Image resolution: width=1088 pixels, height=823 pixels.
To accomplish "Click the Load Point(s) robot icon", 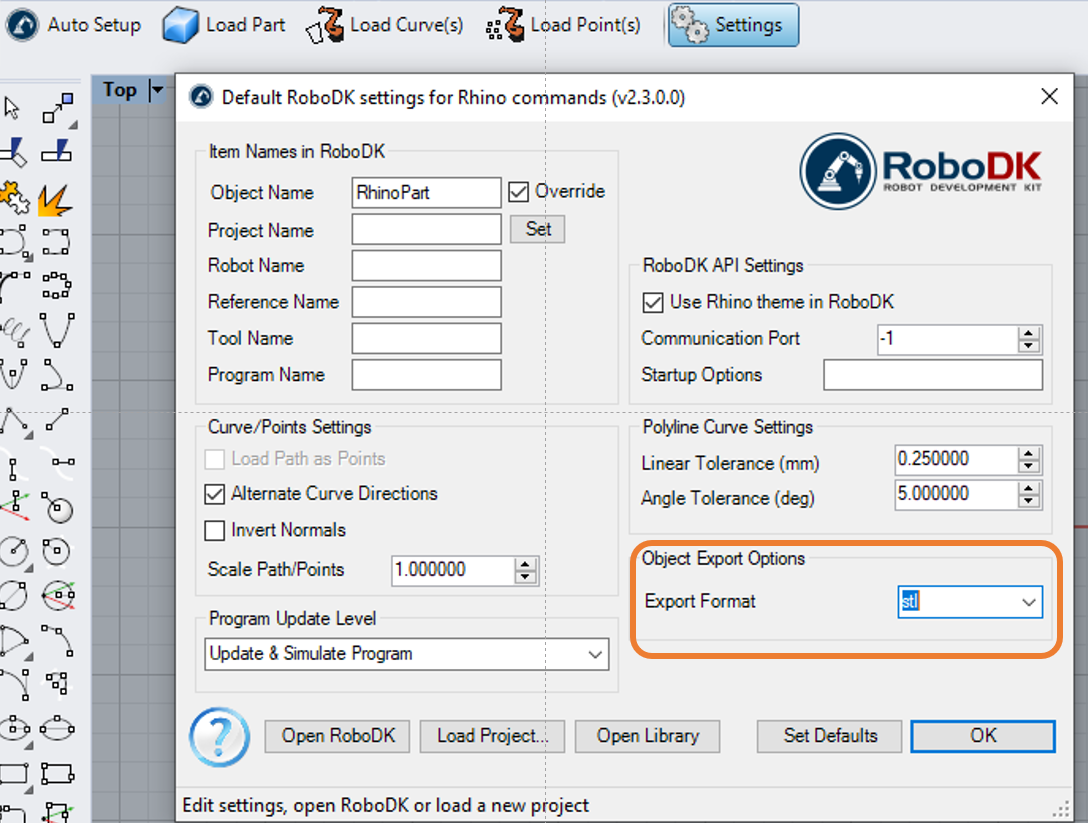I will [x=505, y=25].
